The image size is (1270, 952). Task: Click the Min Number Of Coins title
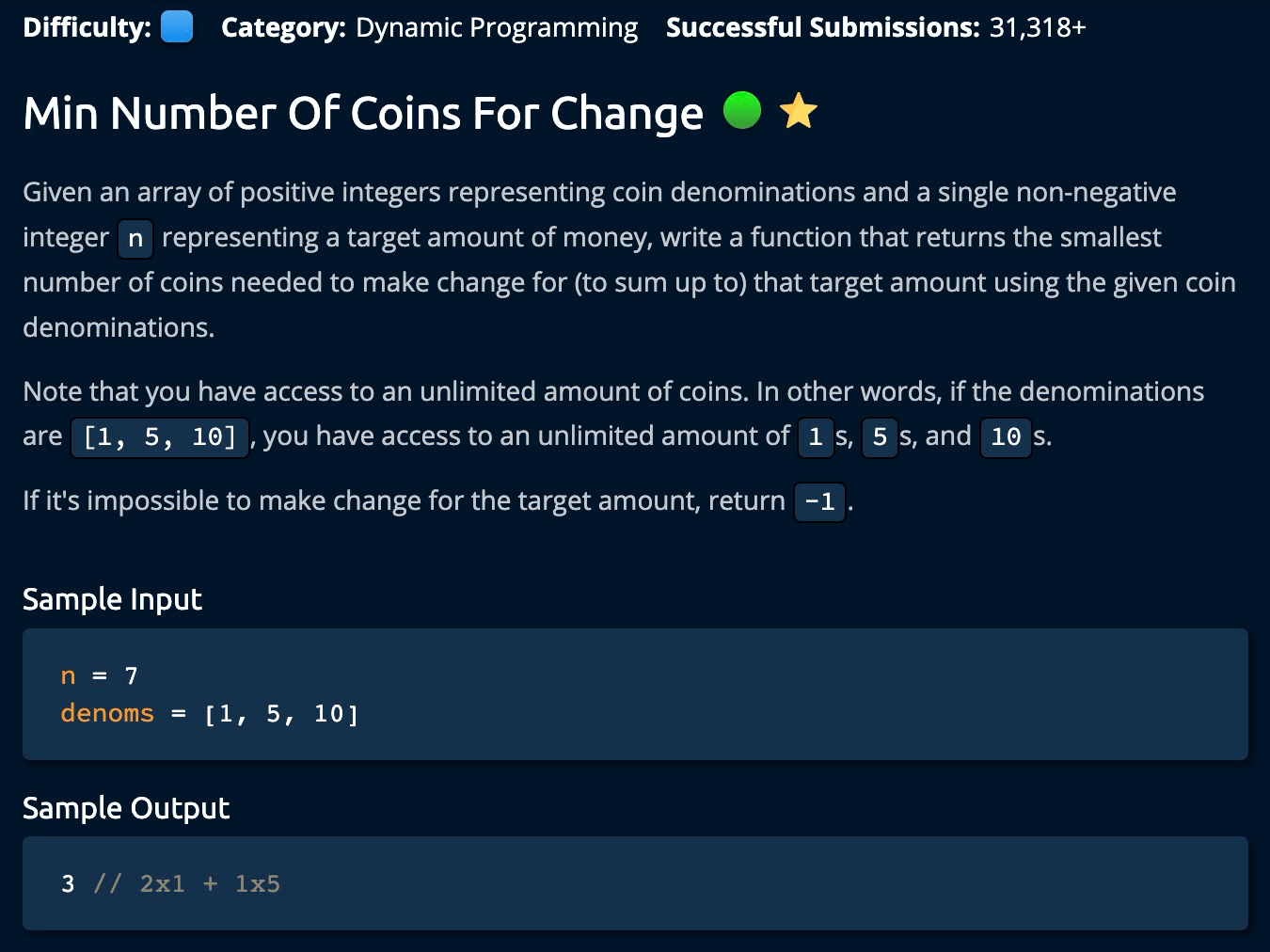click(362, 114)
